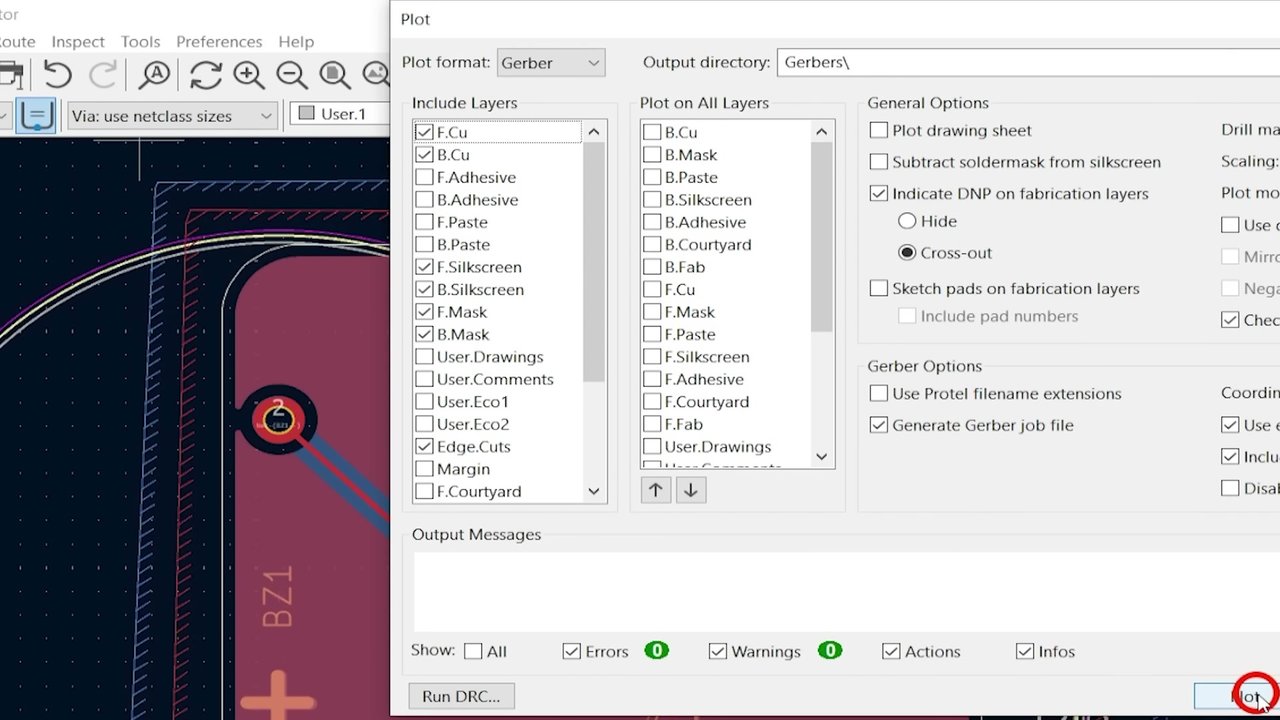Click the Plot on All Layers scrollbar thumb
Screen dimensions: 1280x720
822,238
